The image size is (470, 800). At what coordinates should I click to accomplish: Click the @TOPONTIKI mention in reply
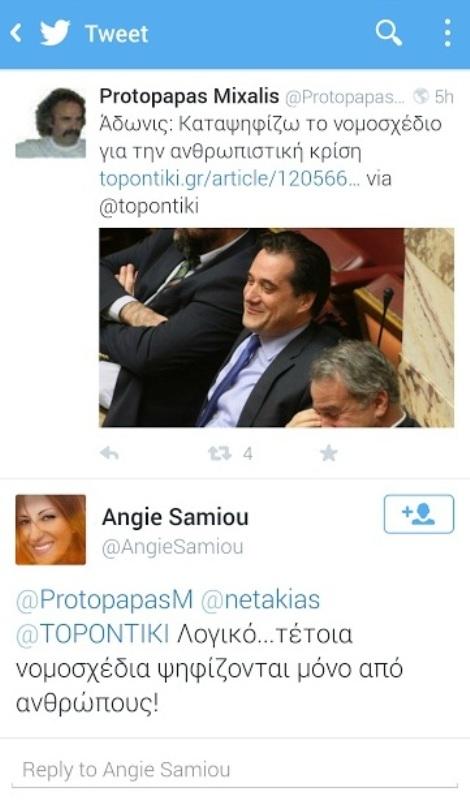(92, 635)
